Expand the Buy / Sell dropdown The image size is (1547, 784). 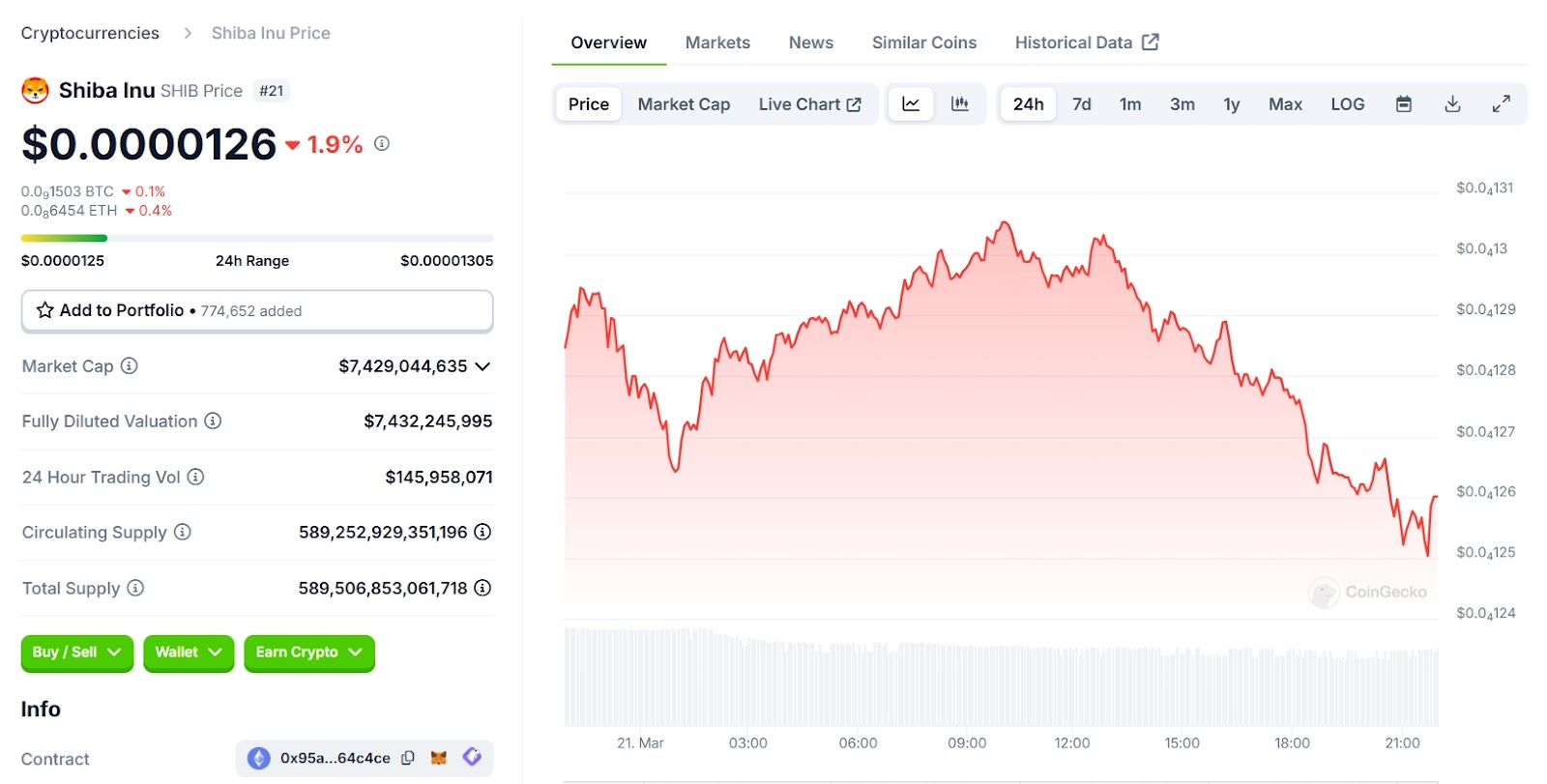76,653
